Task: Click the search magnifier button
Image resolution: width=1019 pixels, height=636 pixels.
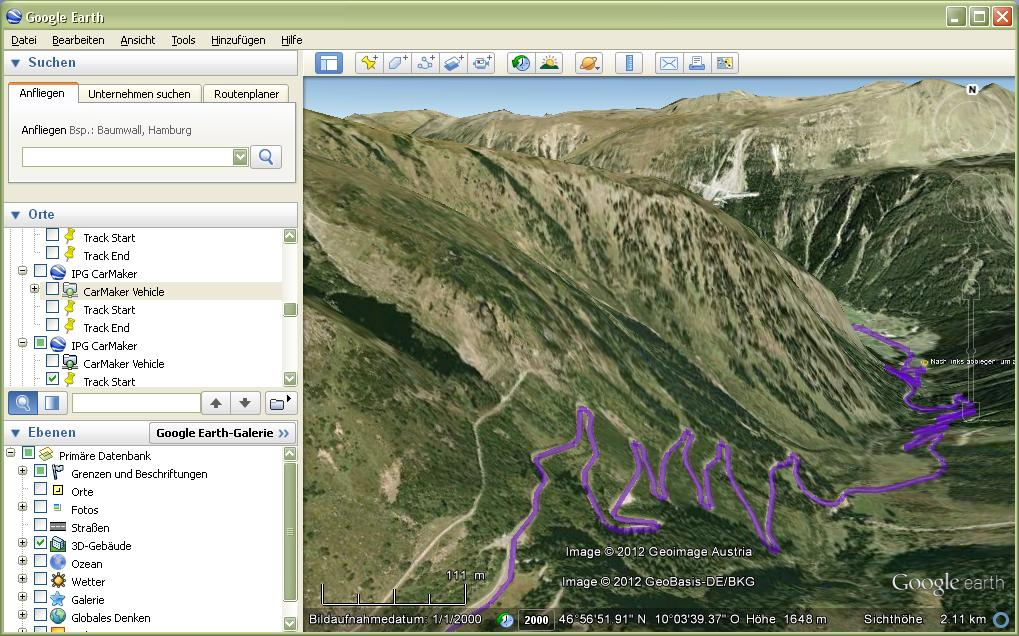Action: pos(266,157)
